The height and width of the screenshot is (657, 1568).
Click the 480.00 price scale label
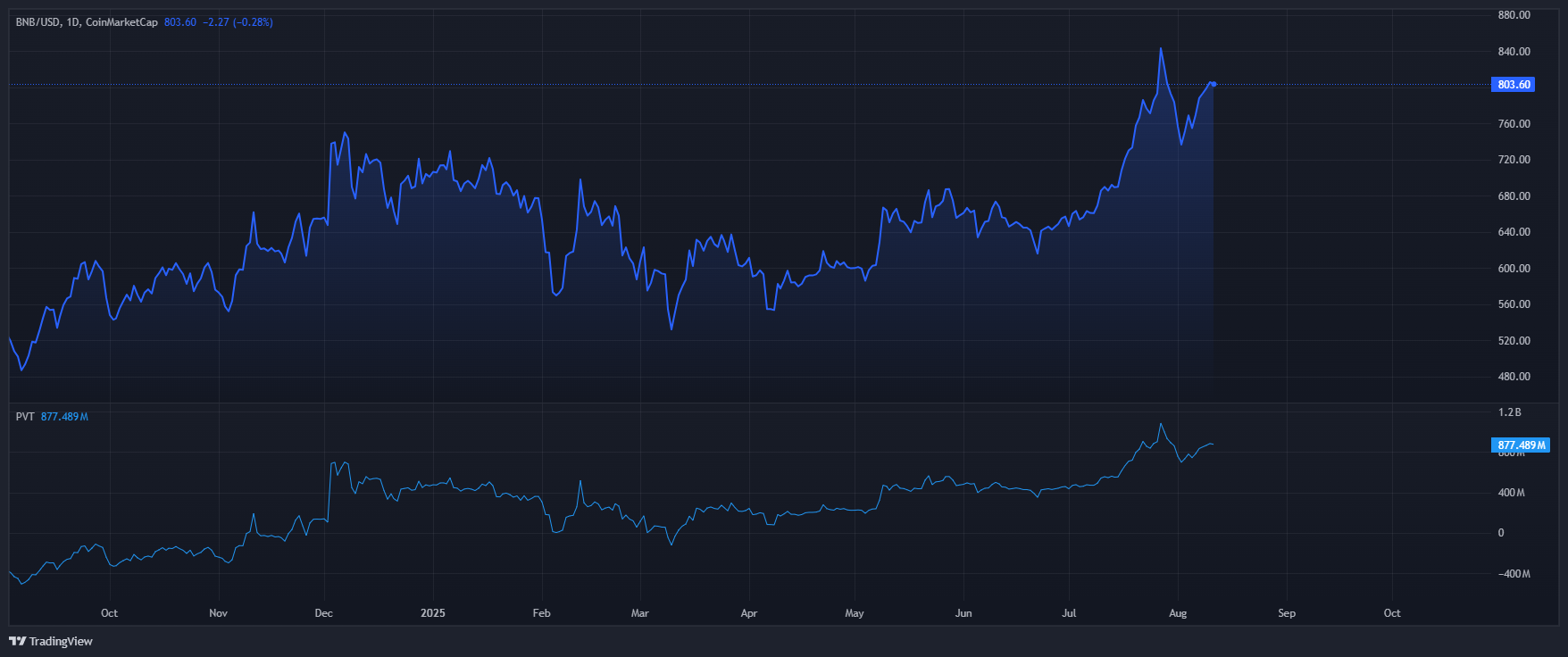1514,377
